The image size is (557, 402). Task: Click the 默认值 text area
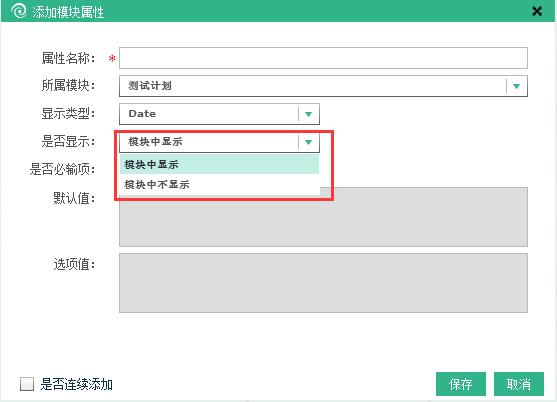click(323, 217)
